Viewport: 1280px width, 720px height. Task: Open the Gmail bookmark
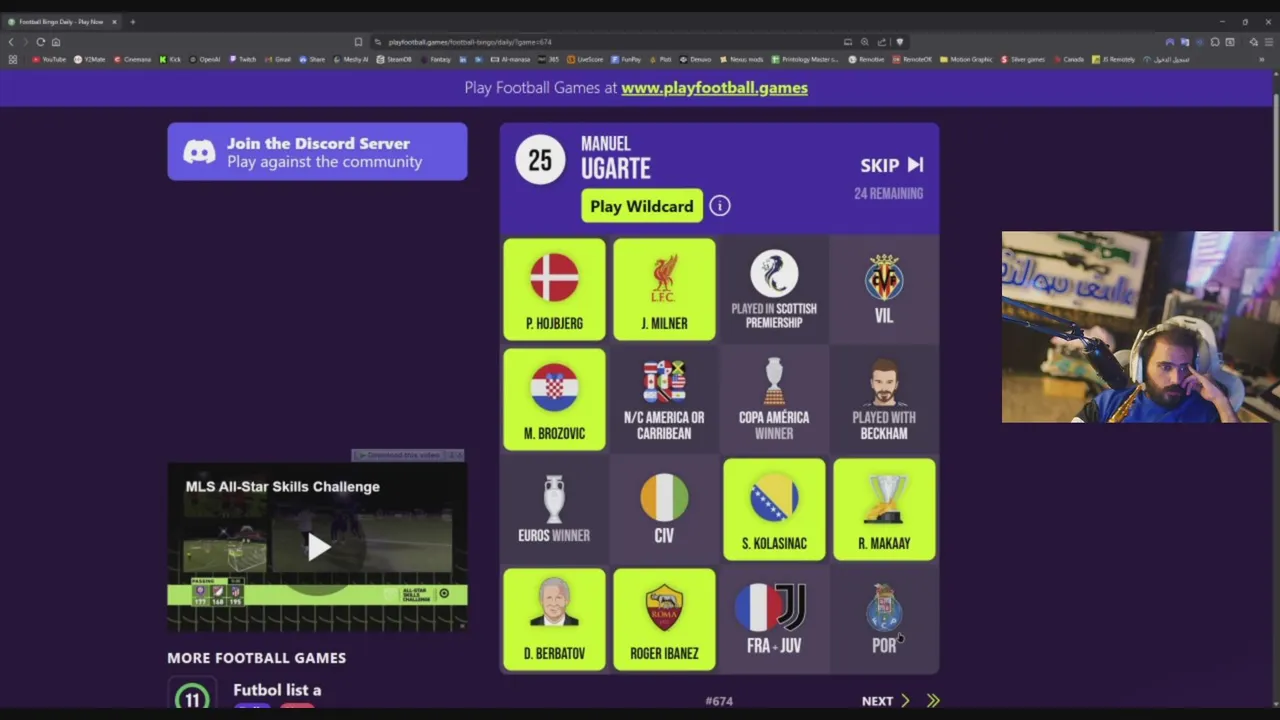[x=278, y=59]
